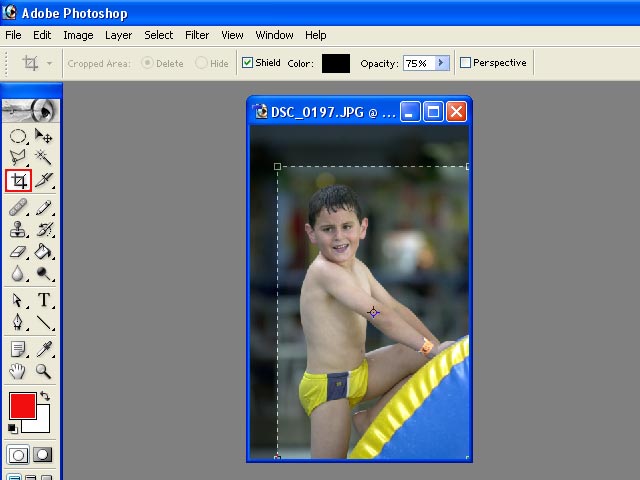Open the View menu

tap(232, 36)
